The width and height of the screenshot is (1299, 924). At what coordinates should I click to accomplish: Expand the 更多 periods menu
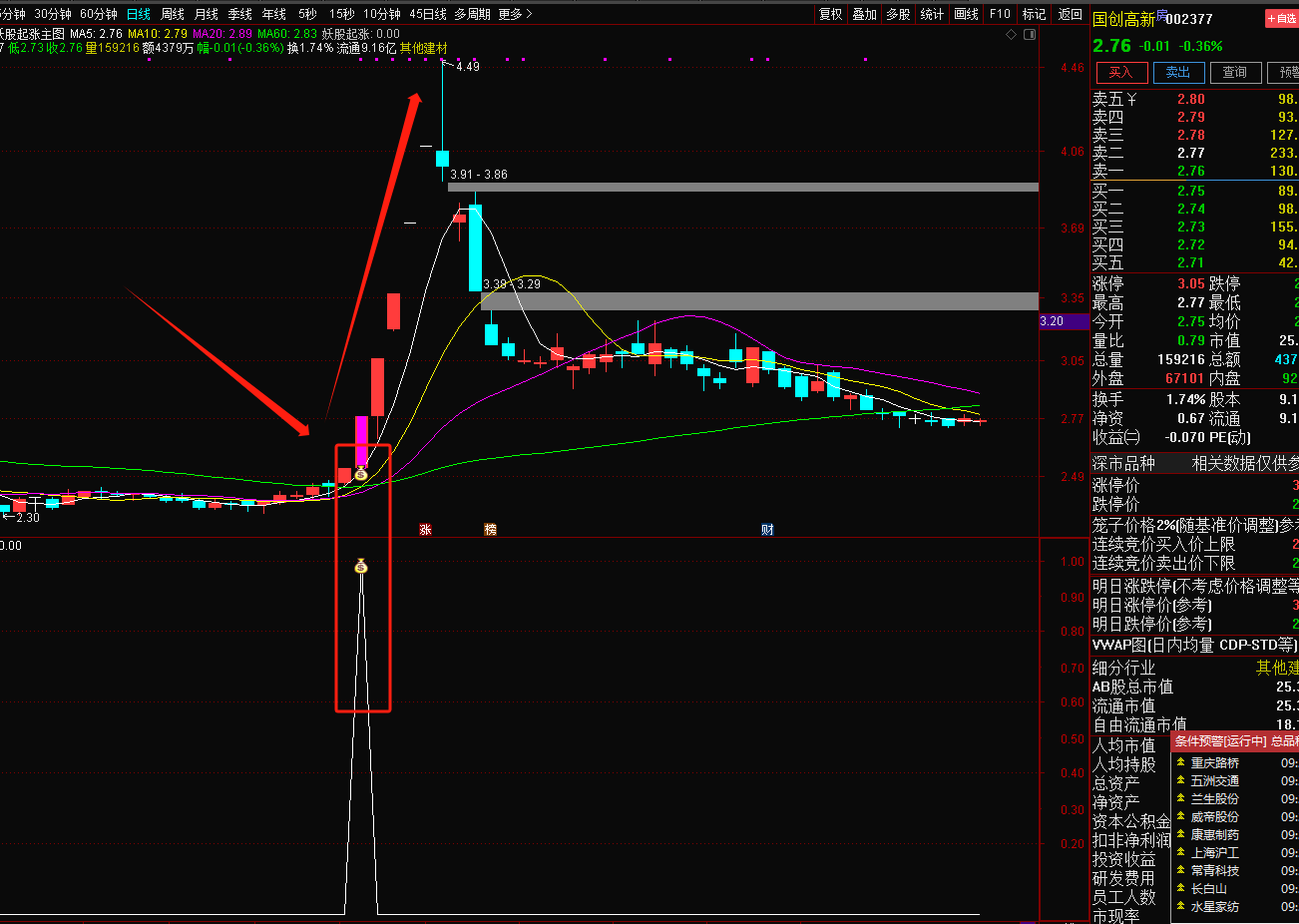pyautogui.click(x=515, y=14)
